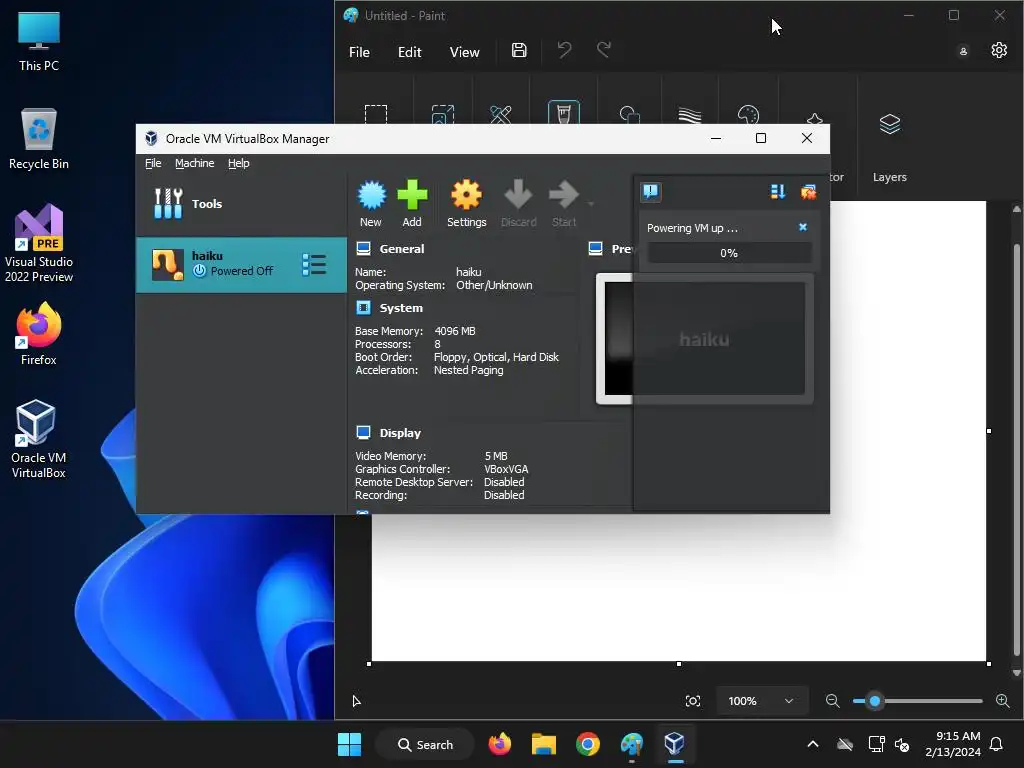Open File Explorer from the taskbar
This screenshot has width=1024, height=768.
click(x=543, y=744)
